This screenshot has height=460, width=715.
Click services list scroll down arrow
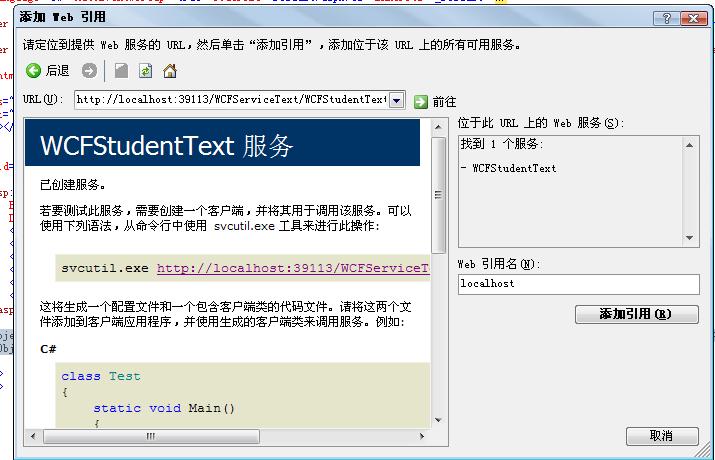689,238
